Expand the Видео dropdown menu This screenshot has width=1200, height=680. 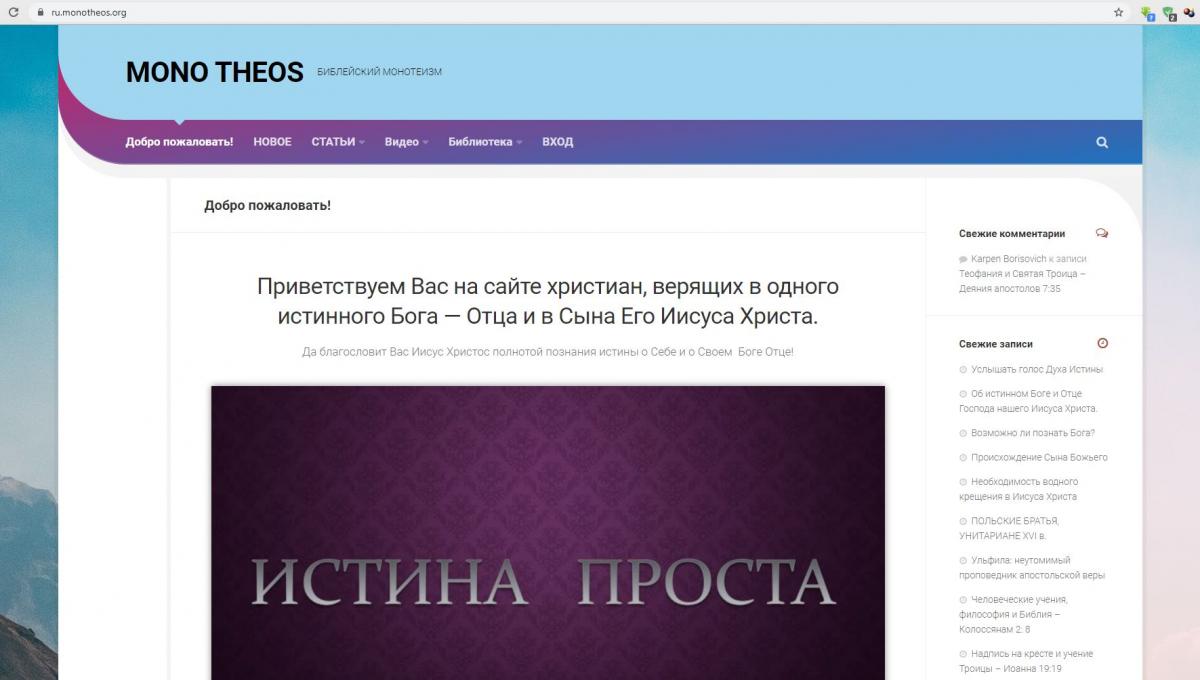(x=406, y=142)
